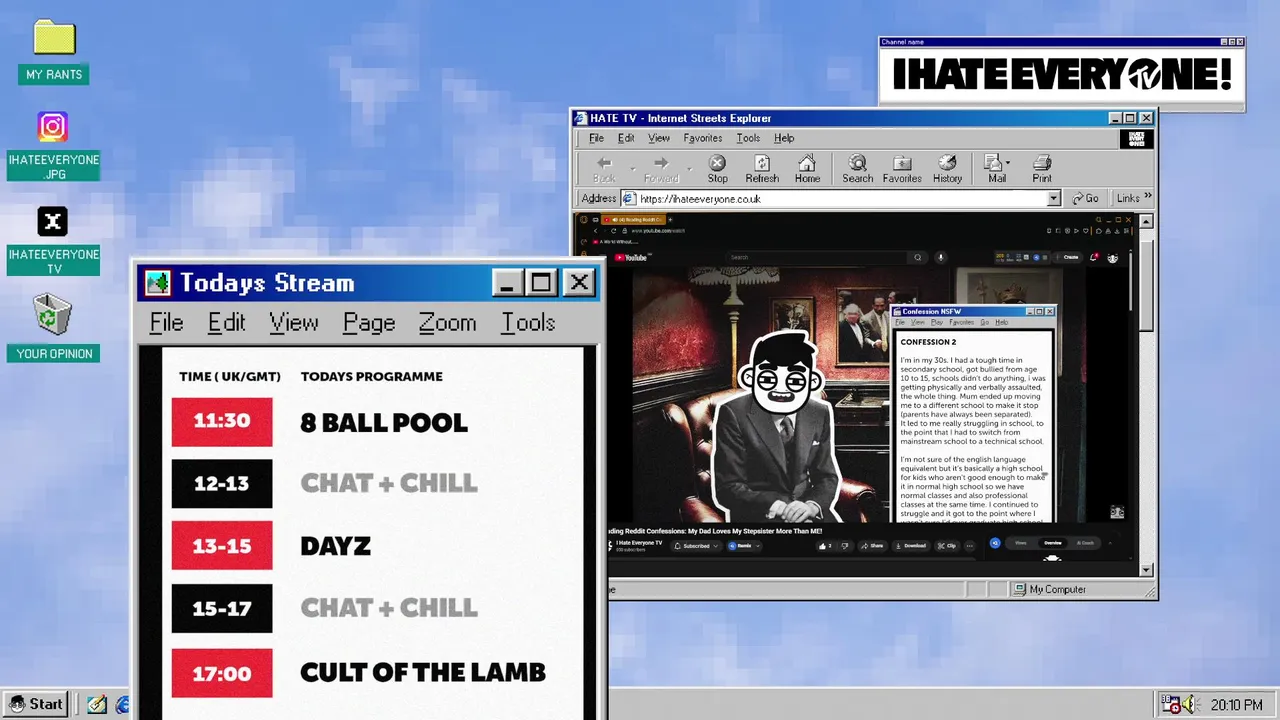
Task: Click the YouTube search magnifier icon
Action: click(x=918, y=257)
